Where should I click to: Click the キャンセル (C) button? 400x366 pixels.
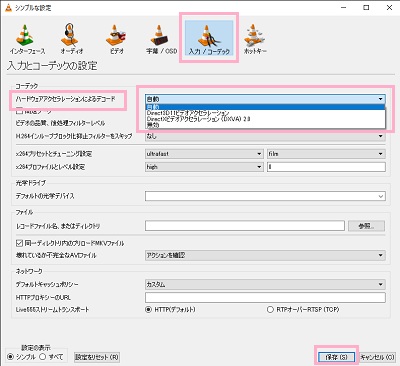tap(377, 357)
